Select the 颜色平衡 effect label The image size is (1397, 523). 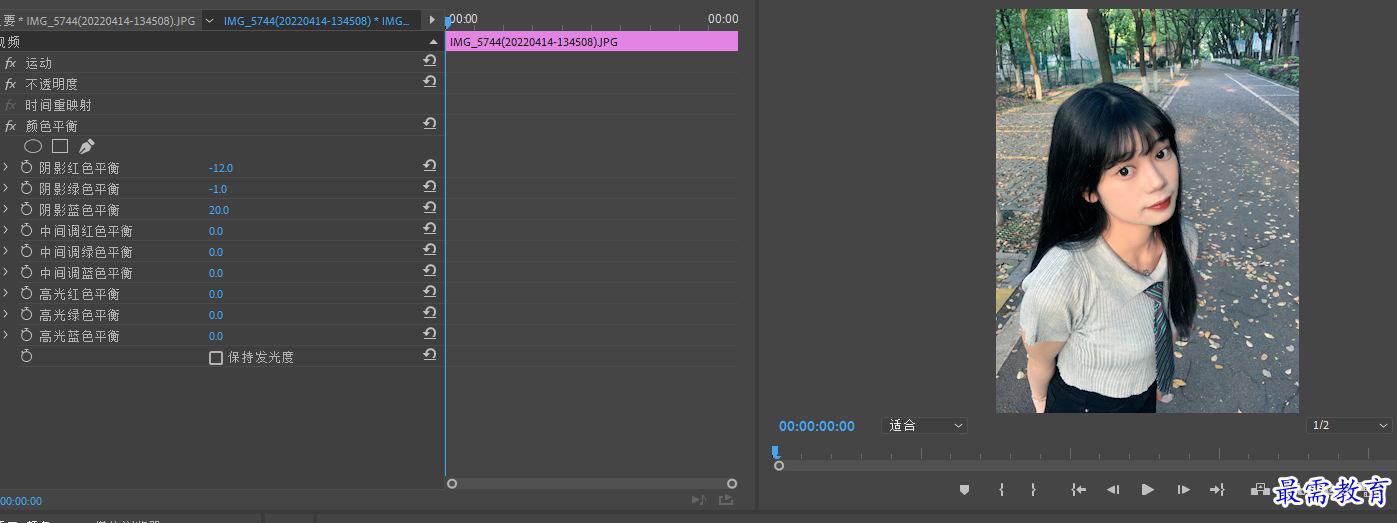click(51, 126)
